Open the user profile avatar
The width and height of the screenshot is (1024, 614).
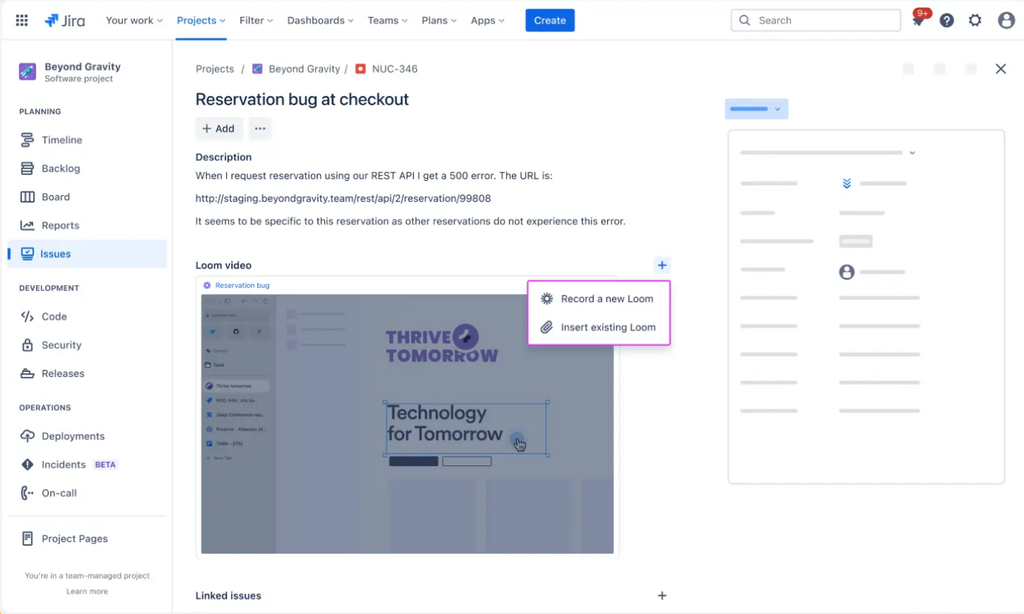coord(1006,20)
